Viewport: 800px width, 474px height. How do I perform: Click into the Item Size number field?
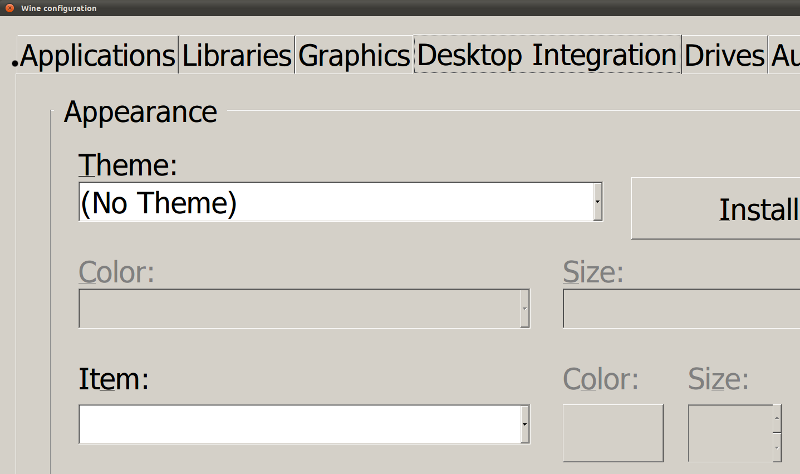(x=730, y=433)
